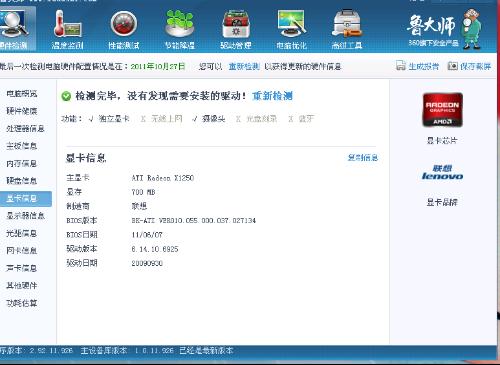The width and height of the screenshot is (500, 365).
Task: Select 硬盘信息 in the sidebar
Action: (22, 181)
